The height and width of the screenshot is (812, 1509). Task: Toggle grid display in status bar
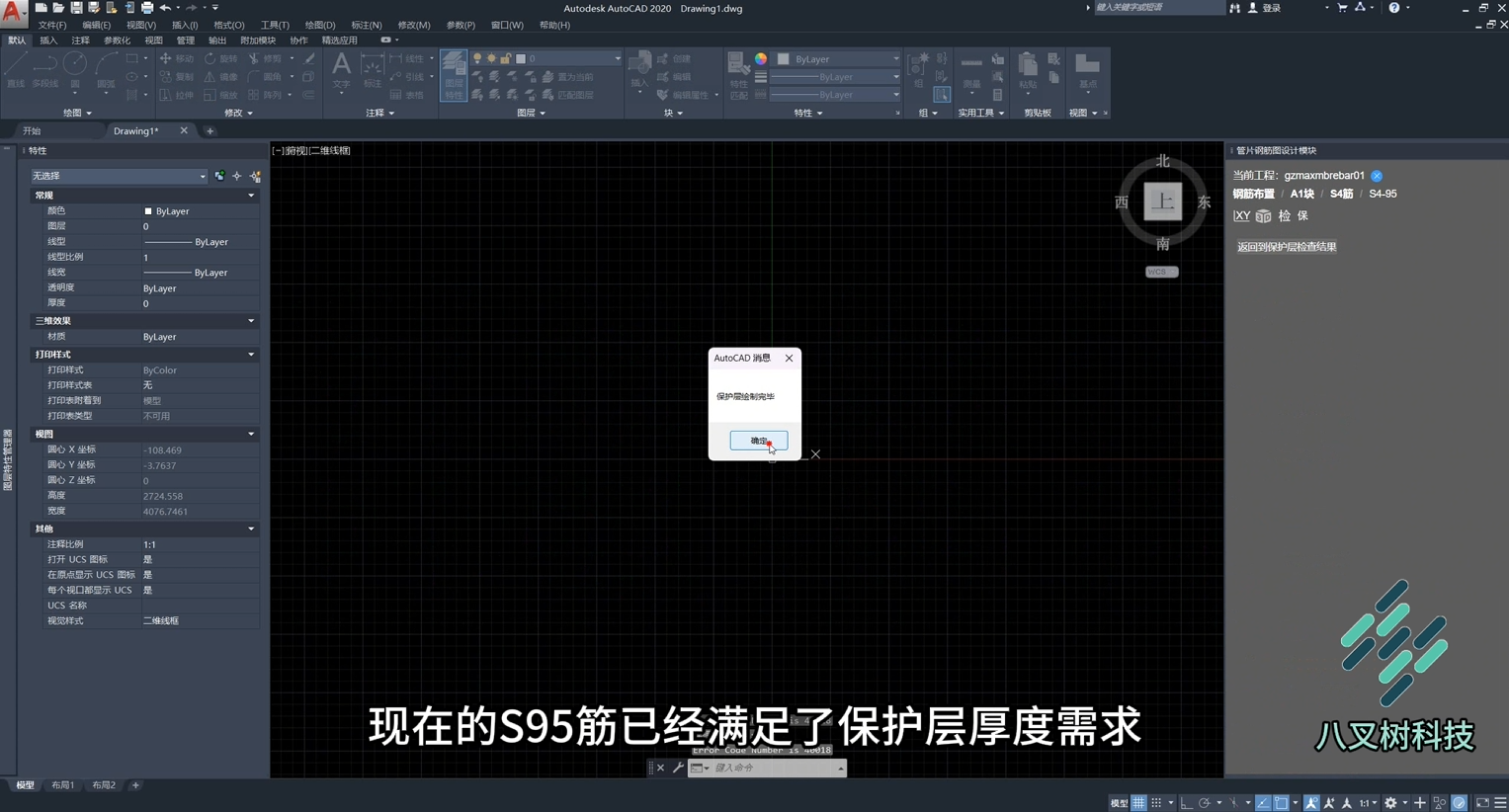1138,803
